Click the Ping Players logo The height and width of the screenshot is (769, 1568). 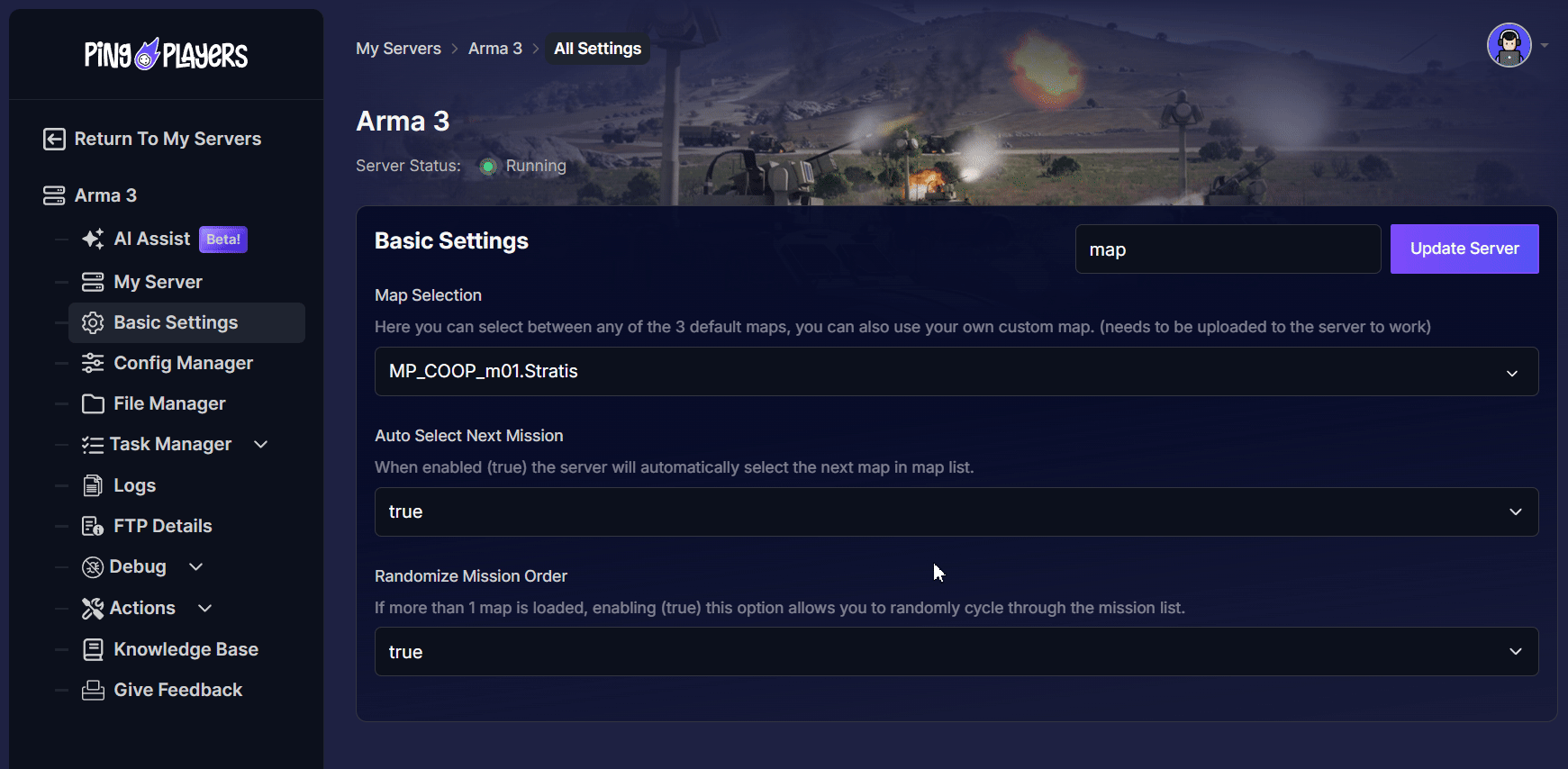point(166,55)
